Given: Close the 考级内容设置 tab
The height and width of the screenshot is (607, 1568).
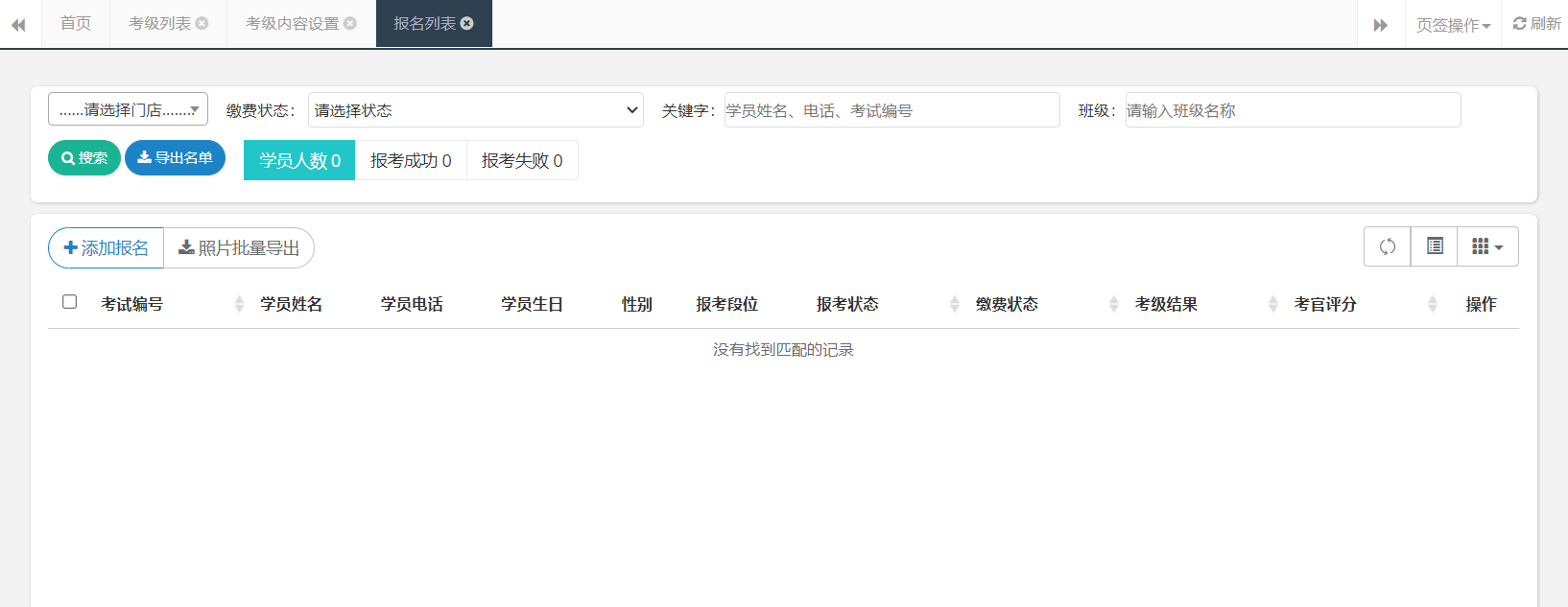Looking at the screenshot, I should tap(350, 24).
